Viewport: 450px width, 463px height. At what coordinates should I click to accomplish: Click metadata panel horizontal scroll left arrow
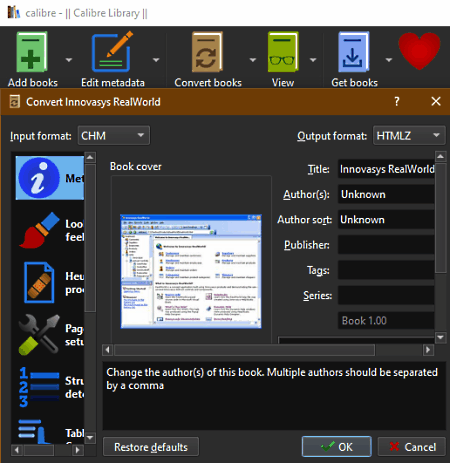(x=107, y=350)
